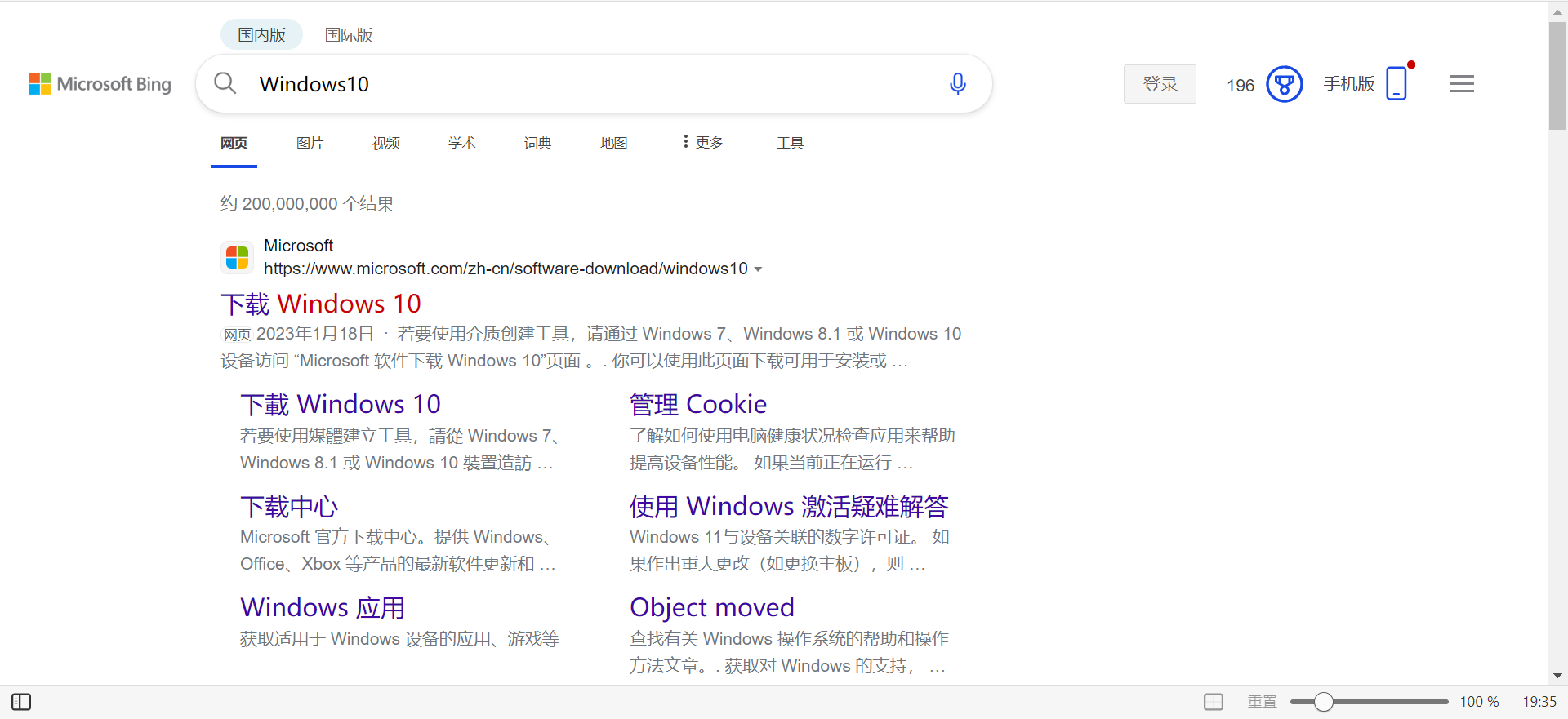Open the 地图 tab

click(x=613, y=143)
